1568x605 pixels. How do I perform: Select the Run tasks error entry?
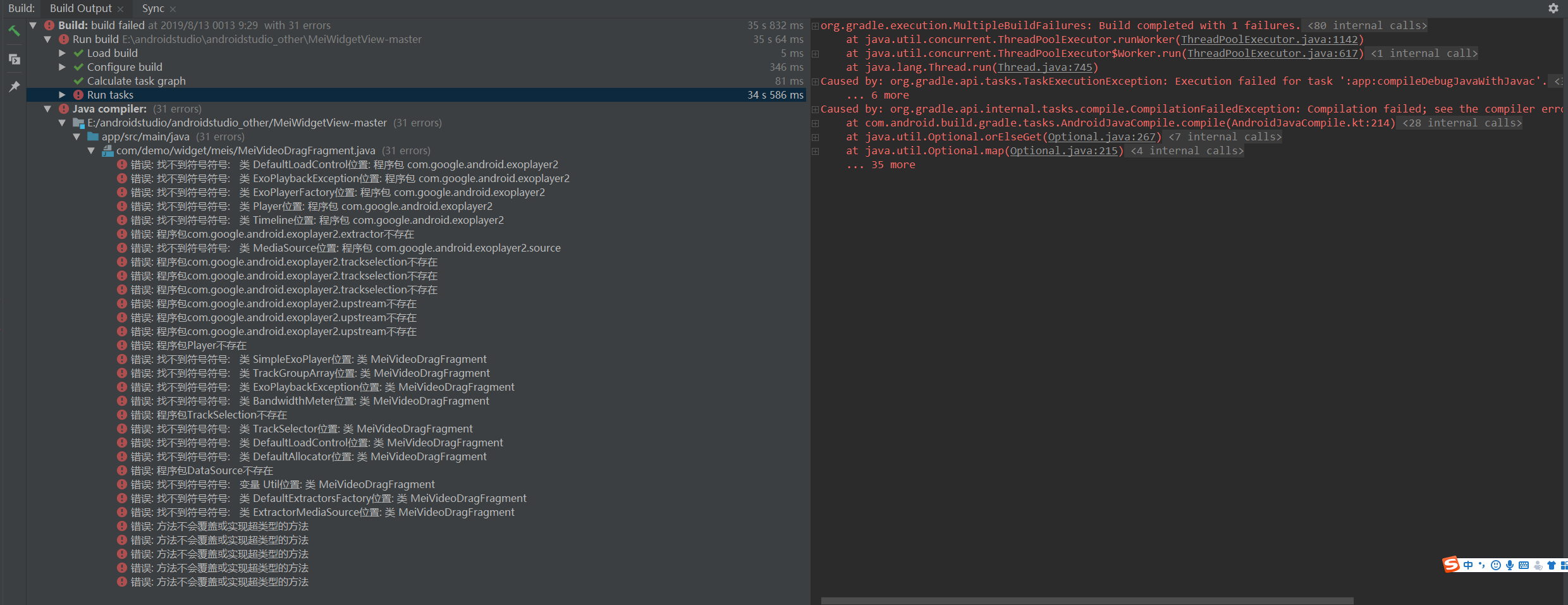point(111,94)
